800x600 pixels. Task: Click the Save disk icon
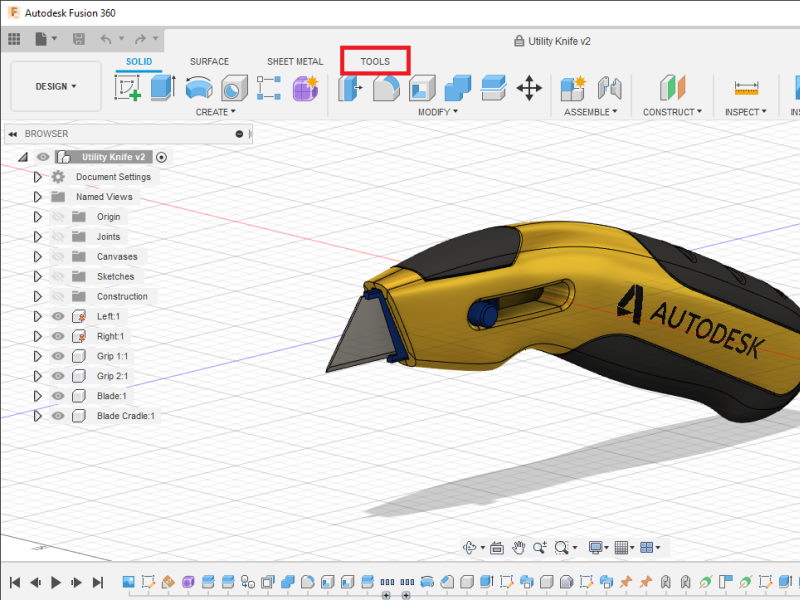(79, 39)
